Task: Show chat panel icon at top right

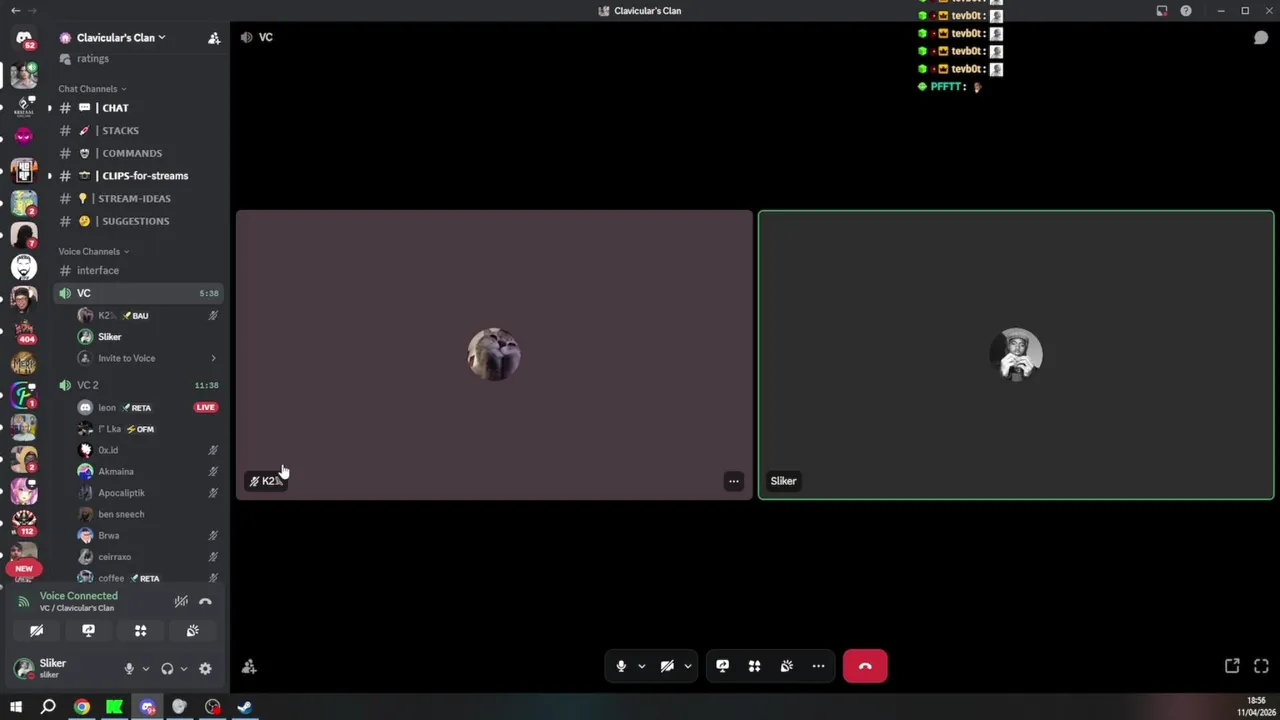Action: click(x=1261, y=38)
